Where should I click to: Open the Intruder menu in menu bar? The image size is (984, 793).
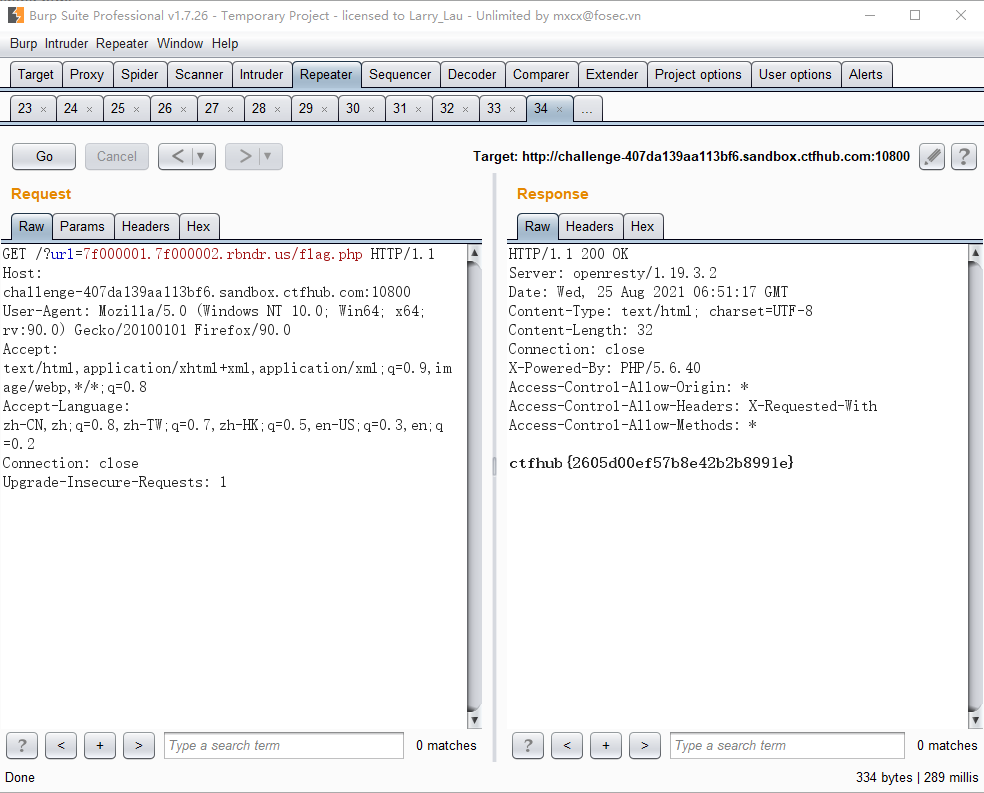(x=67, y=43)
